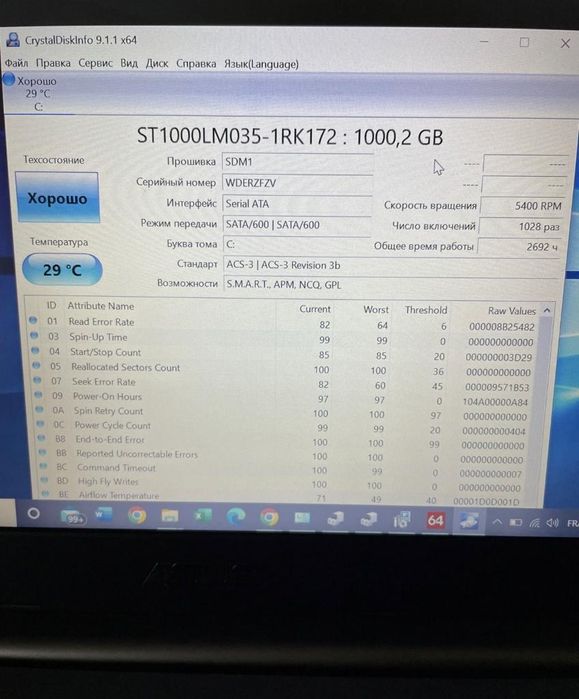Open the Справка menu
This screenshot has width=579, height=699.
tap(196, 64)
